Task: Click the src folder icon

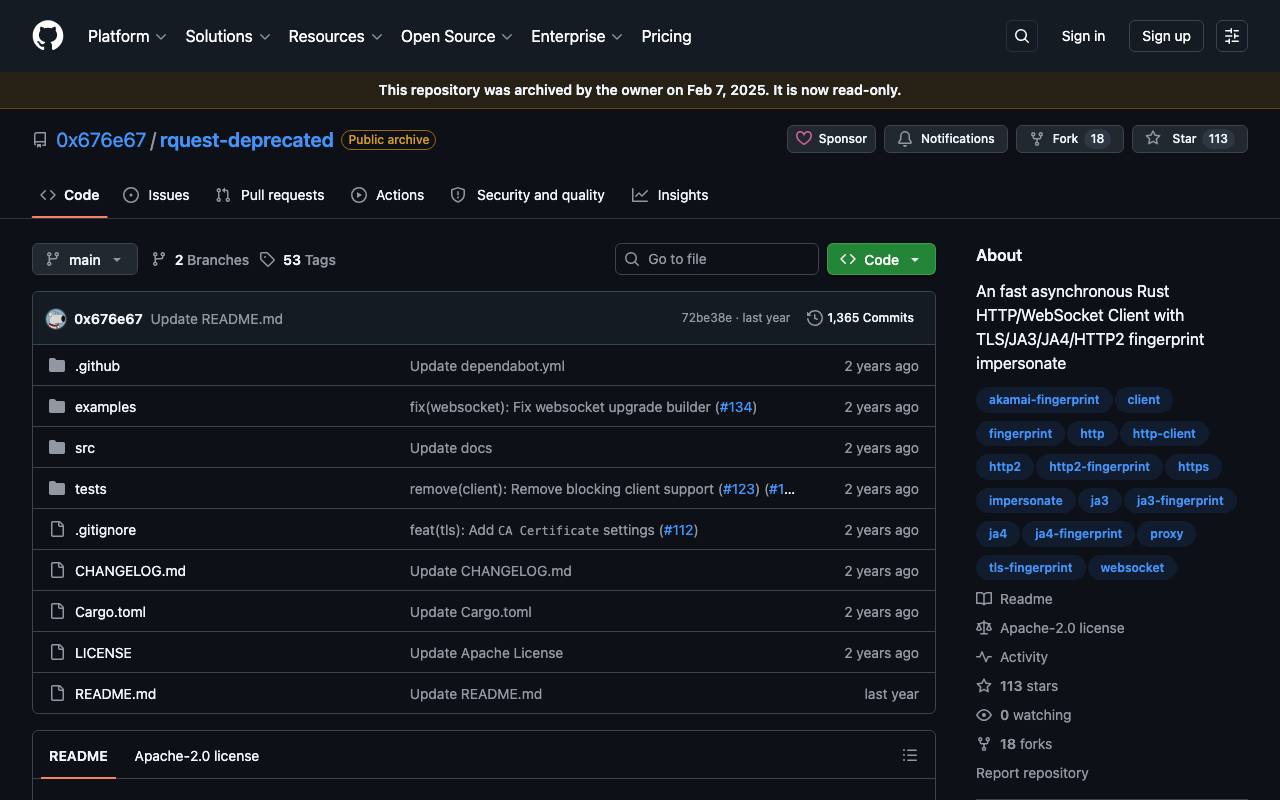Action: click(x=57, y=448)
